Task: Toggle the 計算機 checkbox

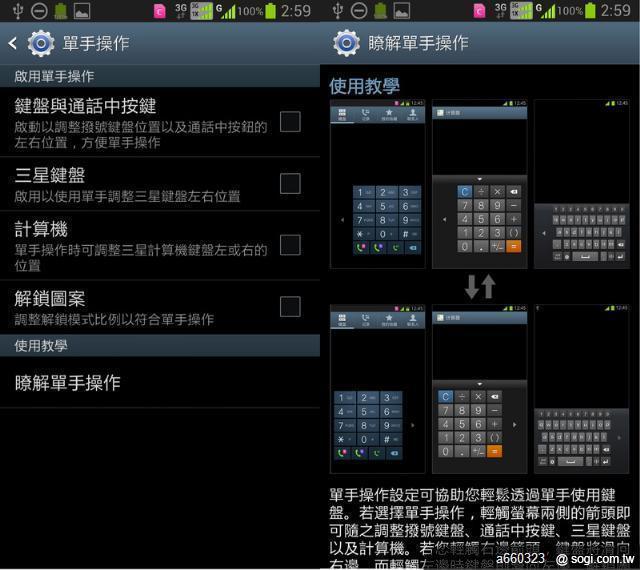Action: 290,245
